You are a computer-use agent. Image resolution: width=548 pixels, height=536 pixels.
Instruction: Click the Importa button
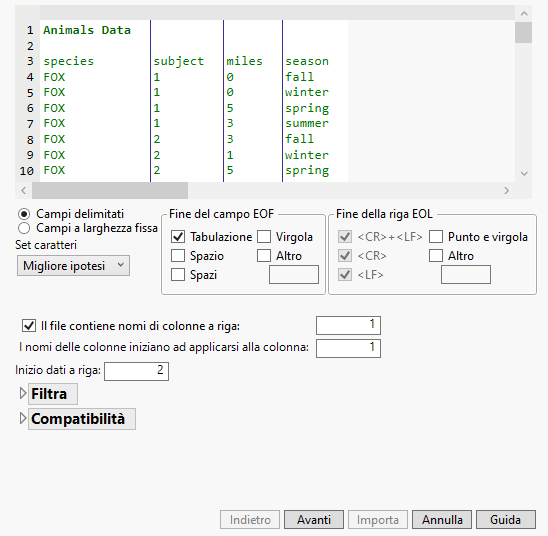click(378, 520)
